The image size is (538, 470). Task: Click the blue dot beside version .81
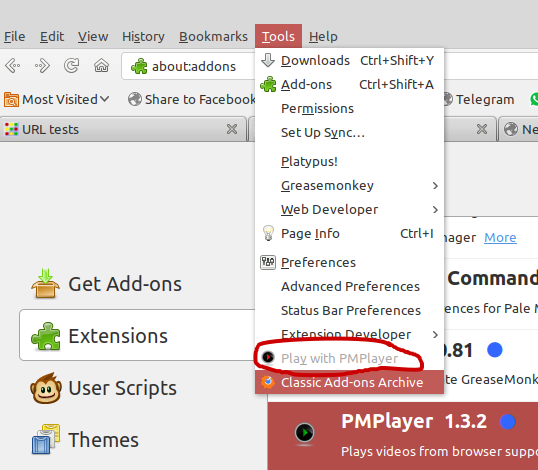(x=495, y=350)
